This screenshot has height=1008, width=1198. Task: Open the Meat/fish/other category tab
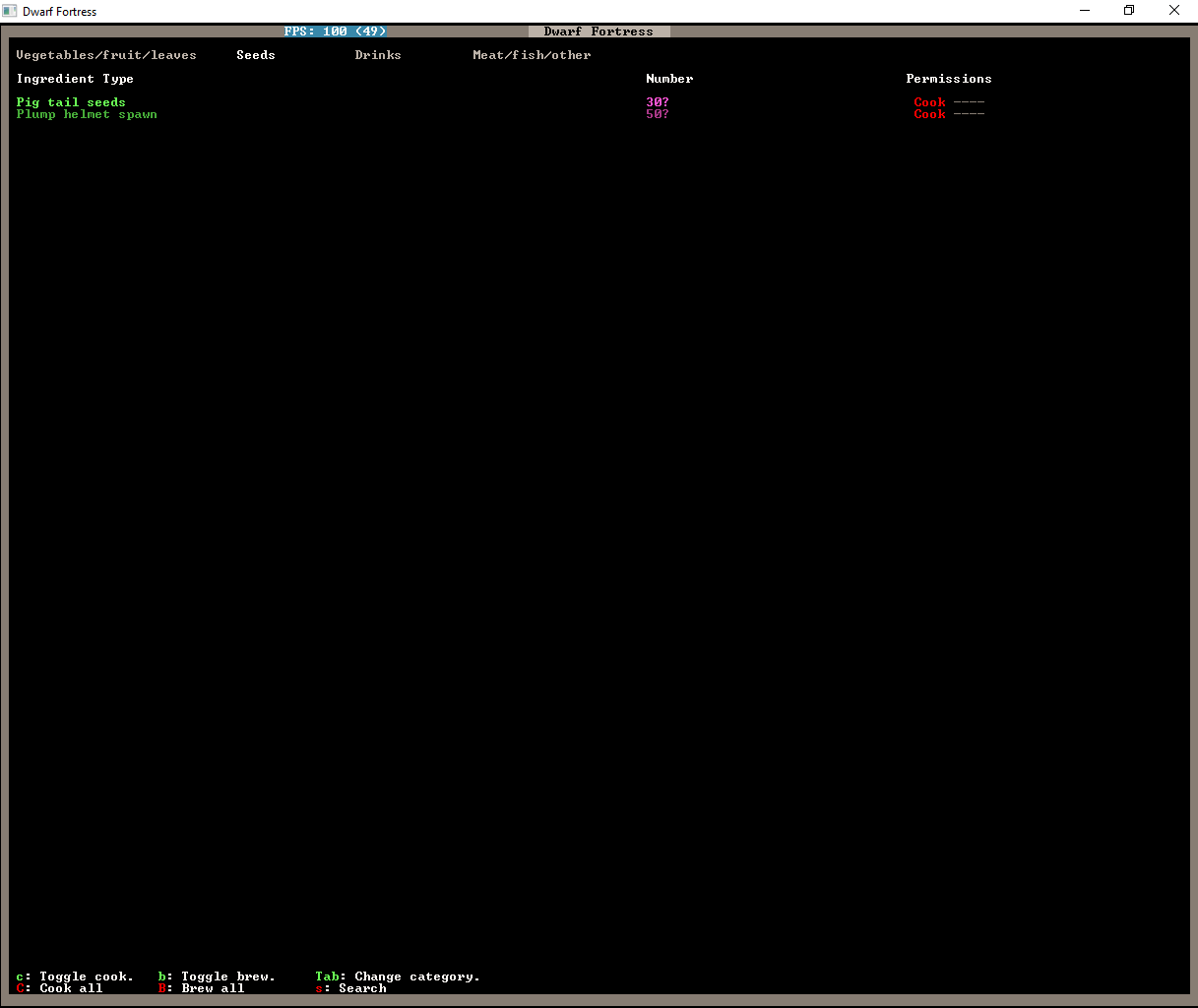coord(532,55)
